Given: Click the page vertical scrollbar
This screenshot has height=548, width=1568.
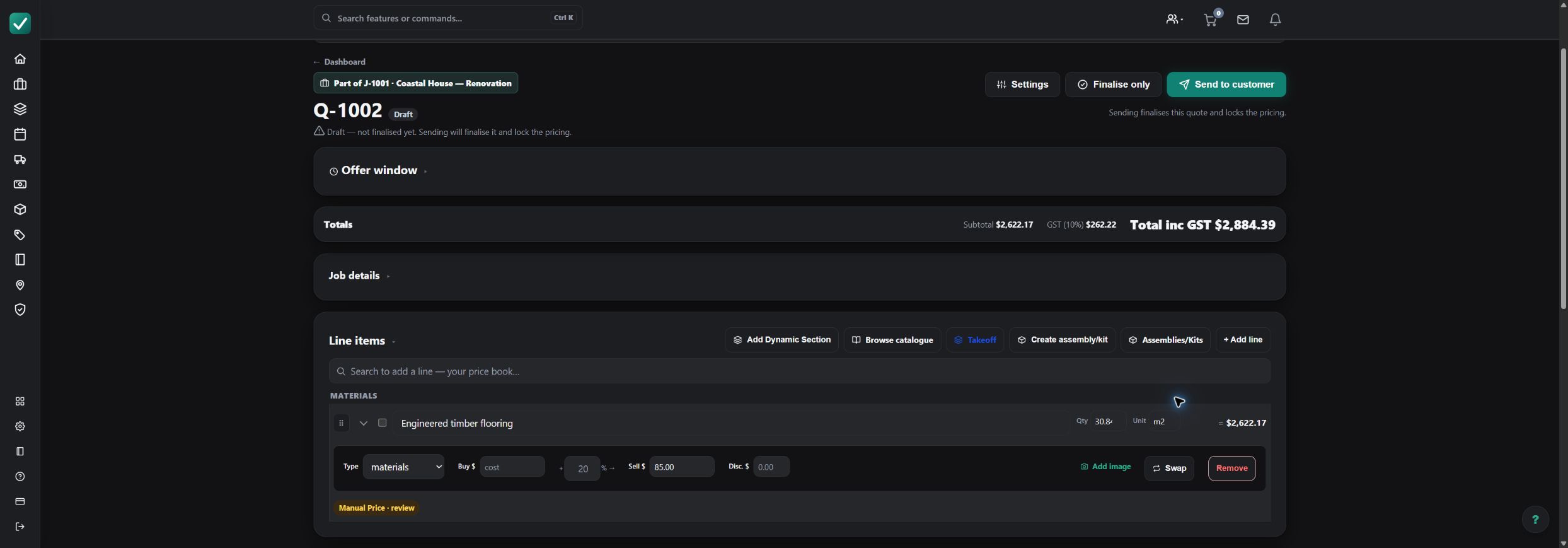Looking at the screenshot, I should pos(1563,178).
